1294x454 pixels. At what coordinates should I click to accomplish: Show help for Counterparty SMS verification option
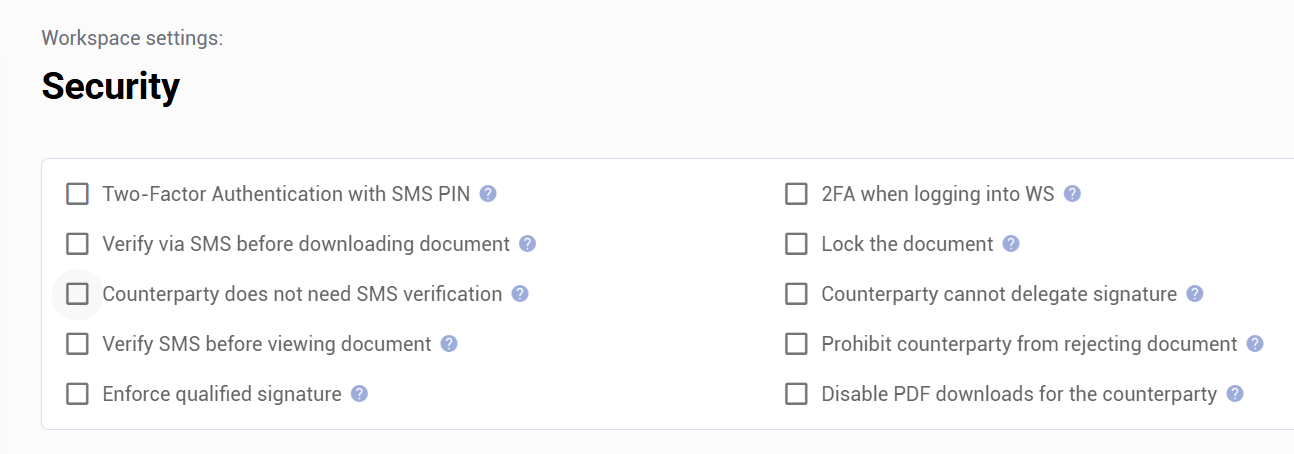click(520, 294)
